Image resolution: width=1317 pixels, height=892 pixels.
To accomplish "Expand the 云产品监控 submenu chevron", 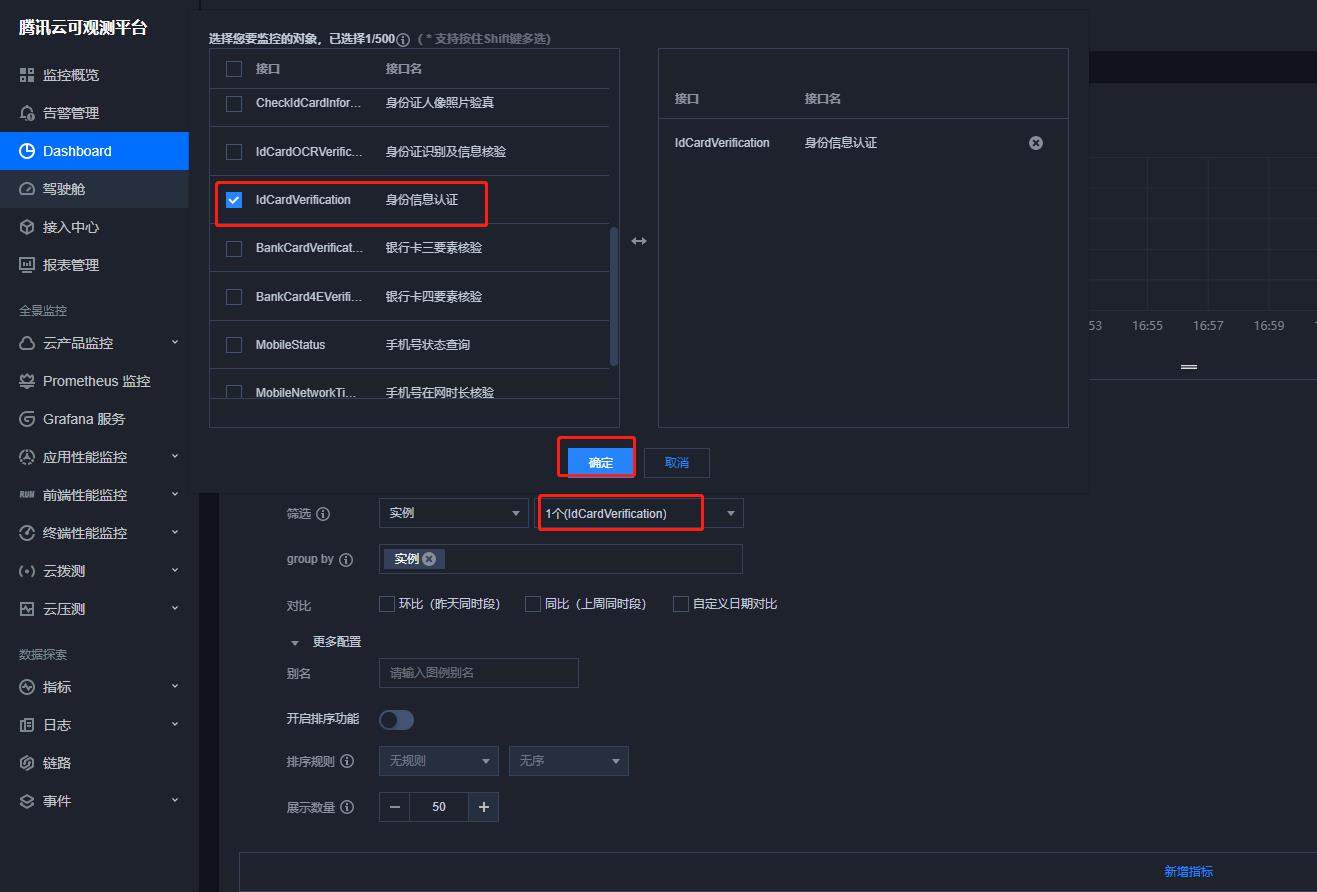I will click(x=175, y=342).
